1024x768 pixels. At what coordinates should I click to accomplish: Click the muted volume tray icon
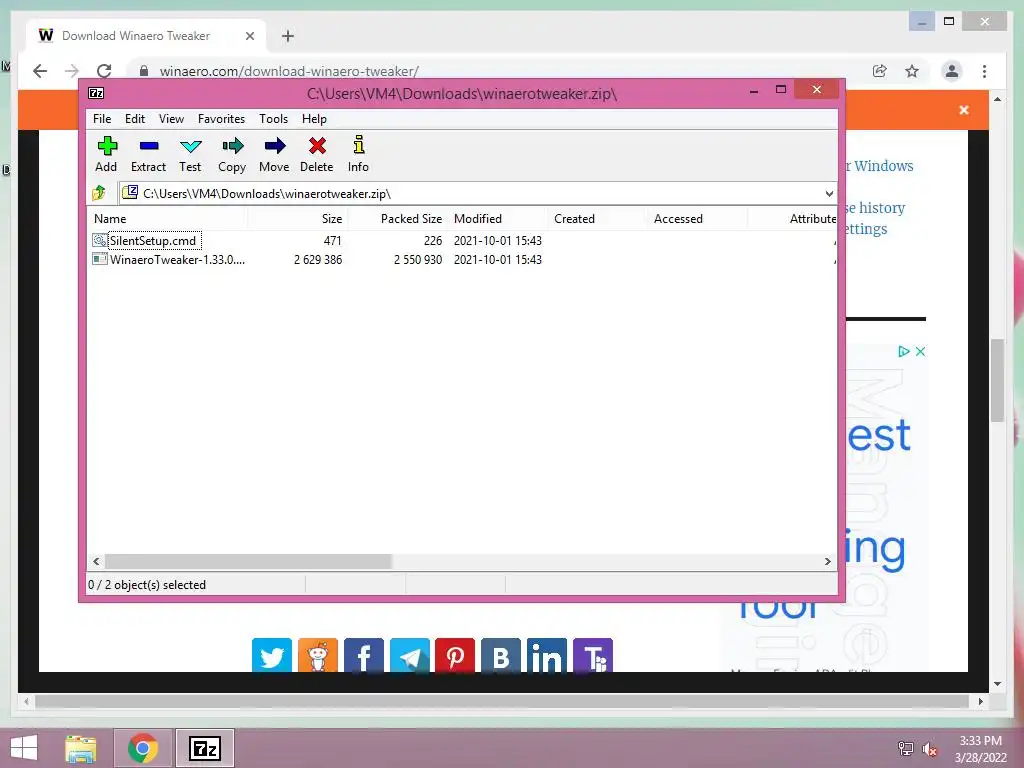click(929, 749)
